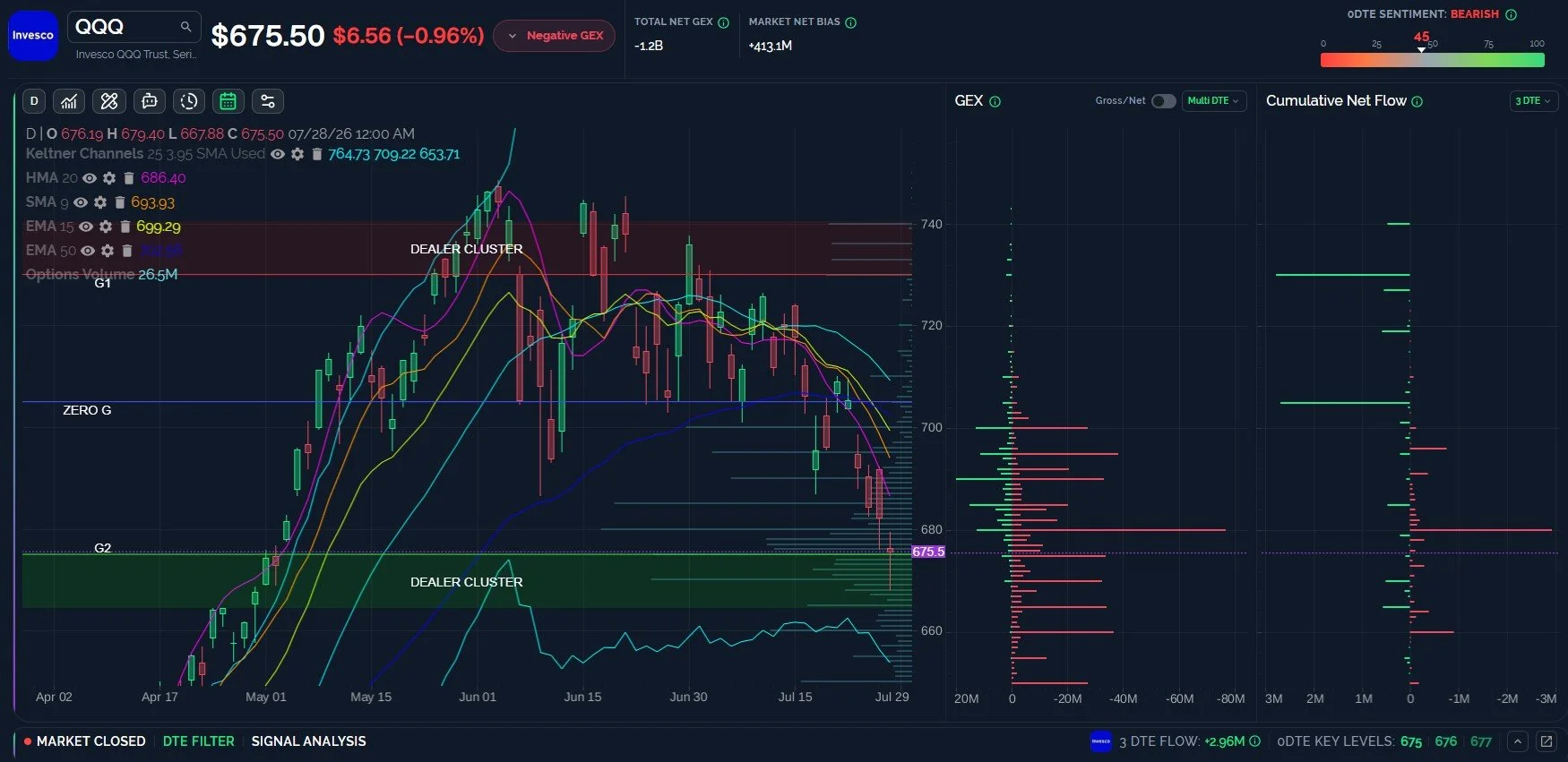
Task: Open the DTE FILTER tab
Action: click(x=198, y=741)
